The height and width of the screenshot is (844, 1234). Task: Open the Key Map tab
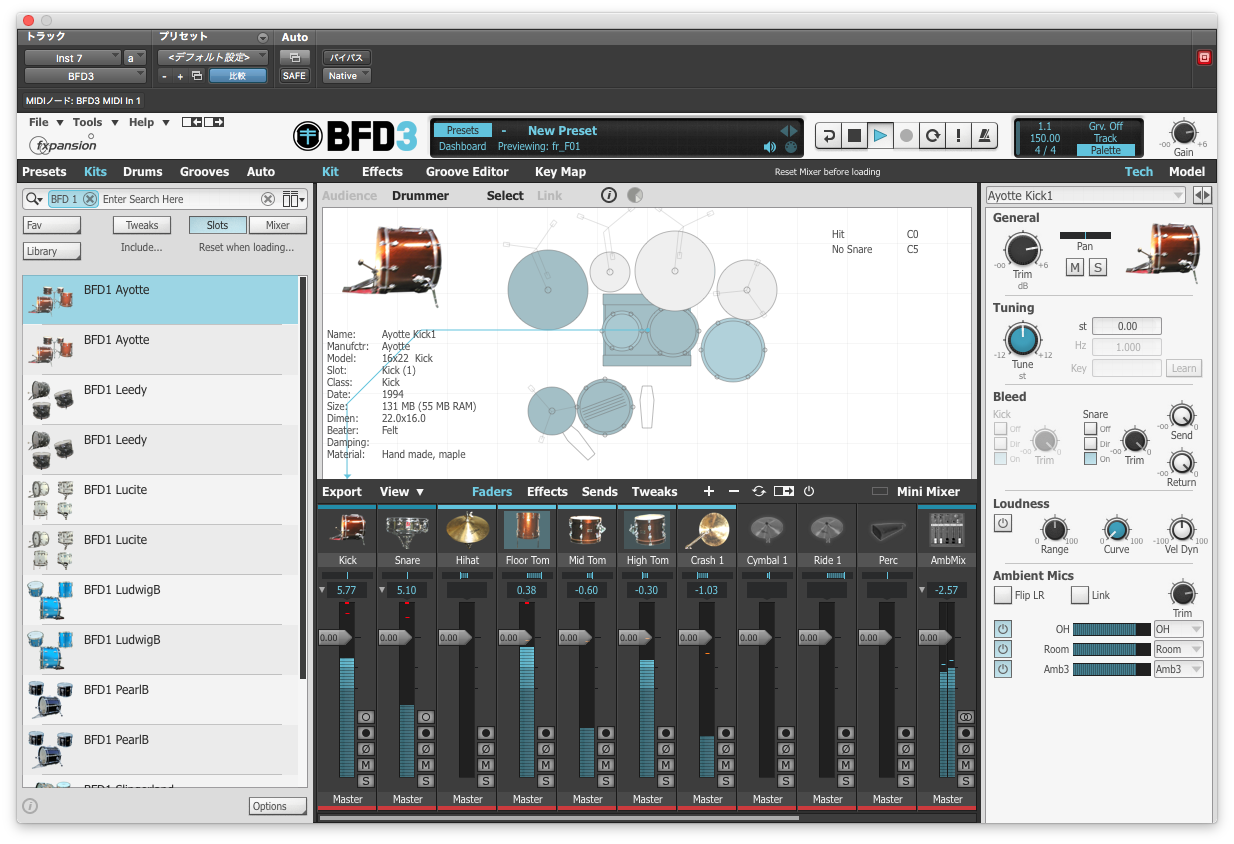560,172
